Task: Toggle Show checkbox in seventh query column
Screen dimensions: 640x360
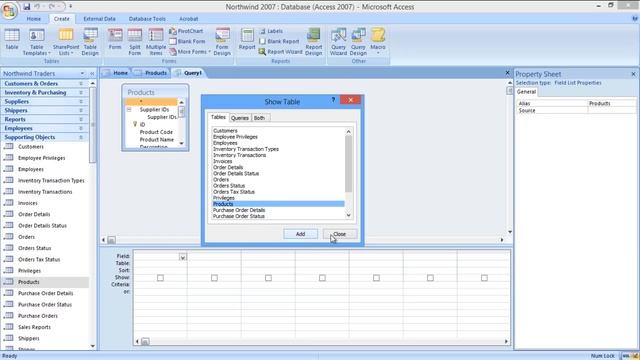Action: click(484, 278)
